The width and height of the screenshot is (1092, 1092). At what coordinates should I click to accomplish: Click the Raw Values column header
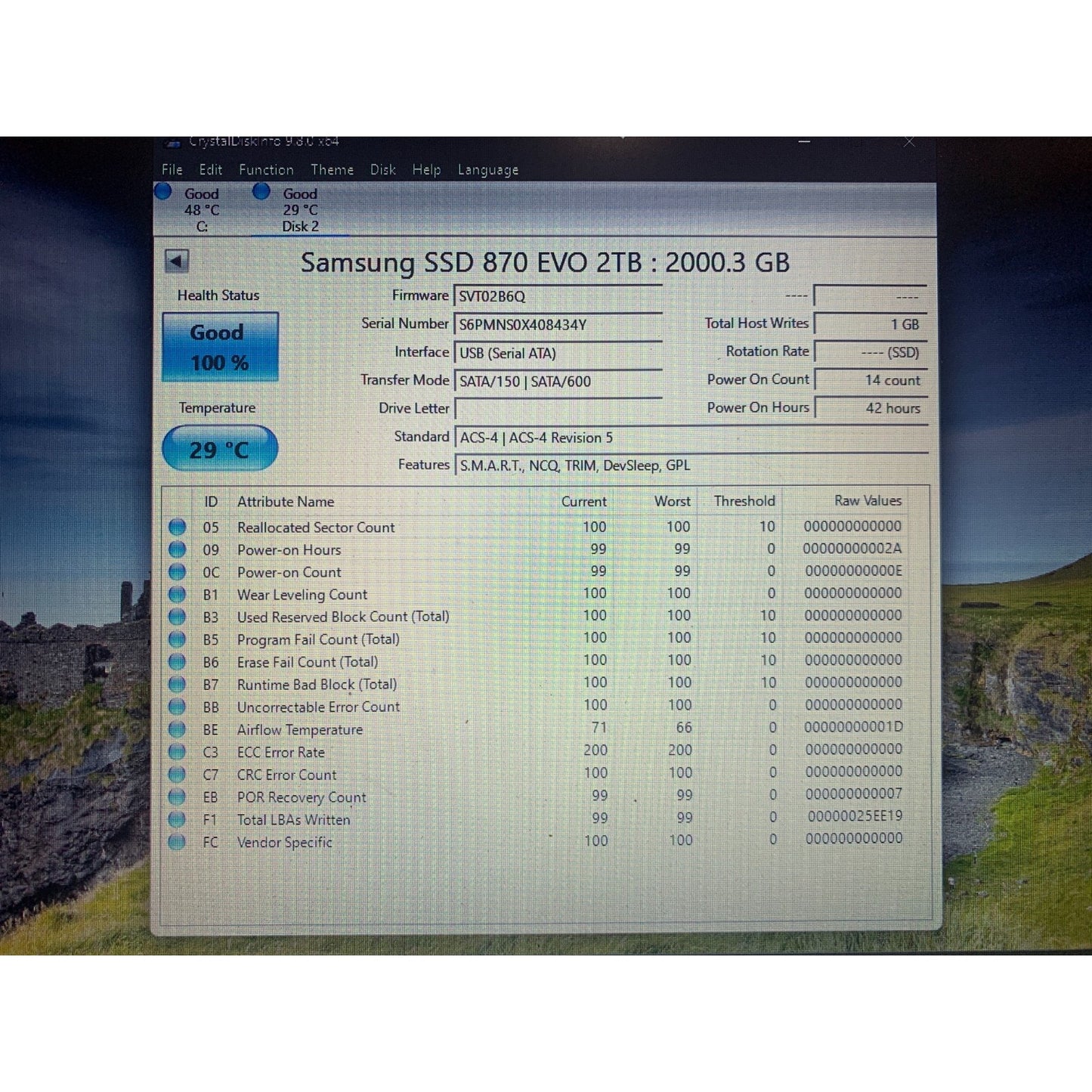[868, 500]
